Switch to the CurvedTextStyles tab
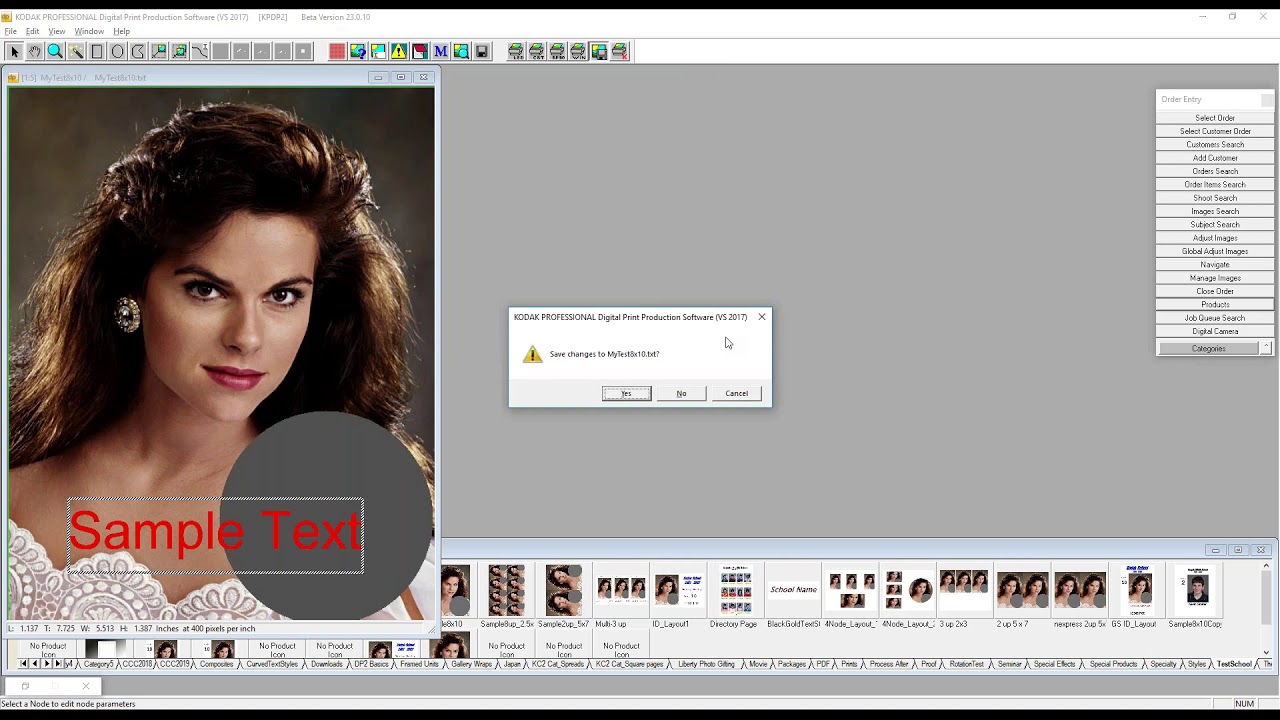The height and width of the screenshot is (720, 1280). pyautogui.click(x=271, y=664)
